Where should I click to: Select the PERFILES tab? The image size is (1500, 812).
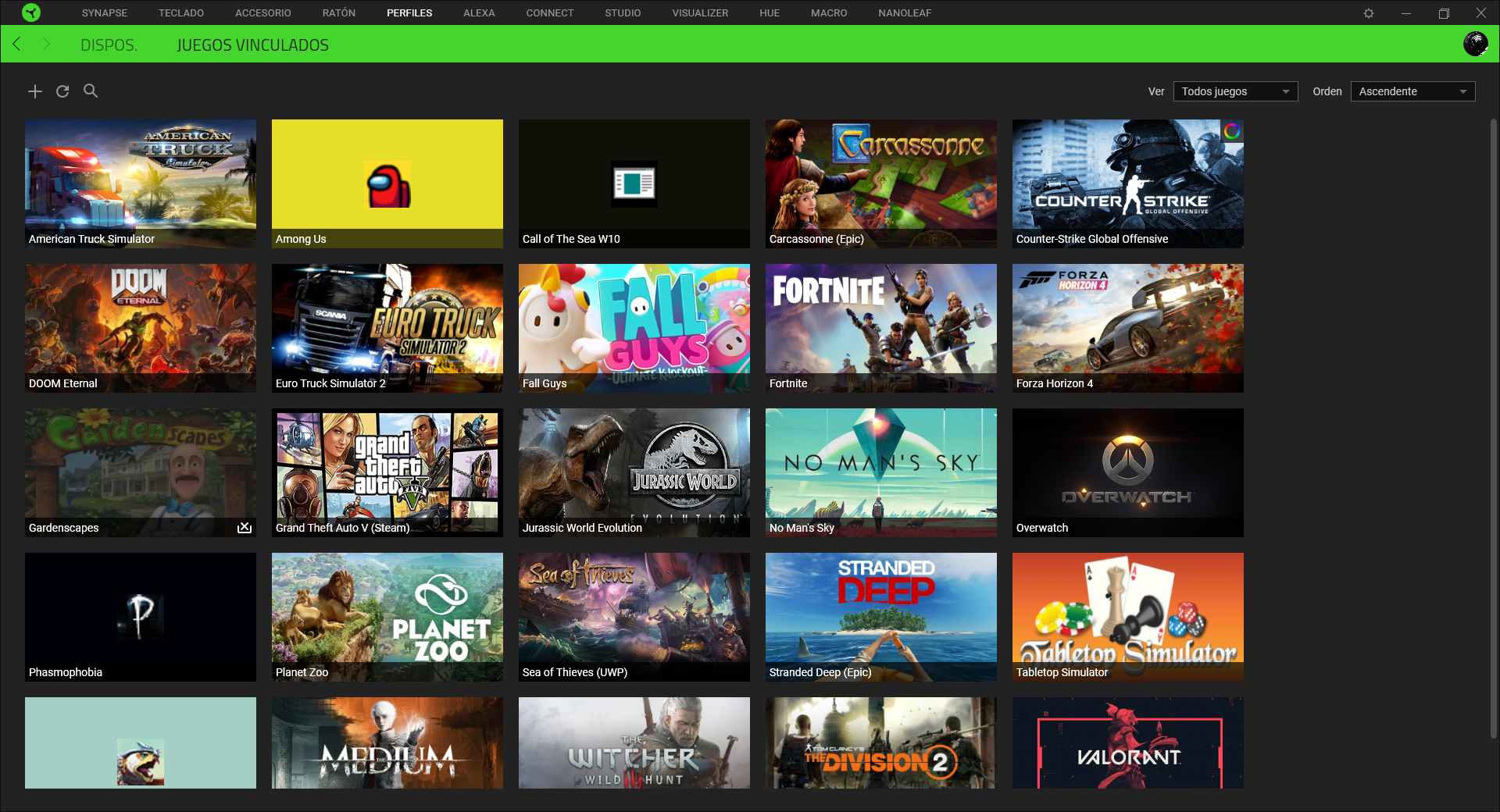409,13
